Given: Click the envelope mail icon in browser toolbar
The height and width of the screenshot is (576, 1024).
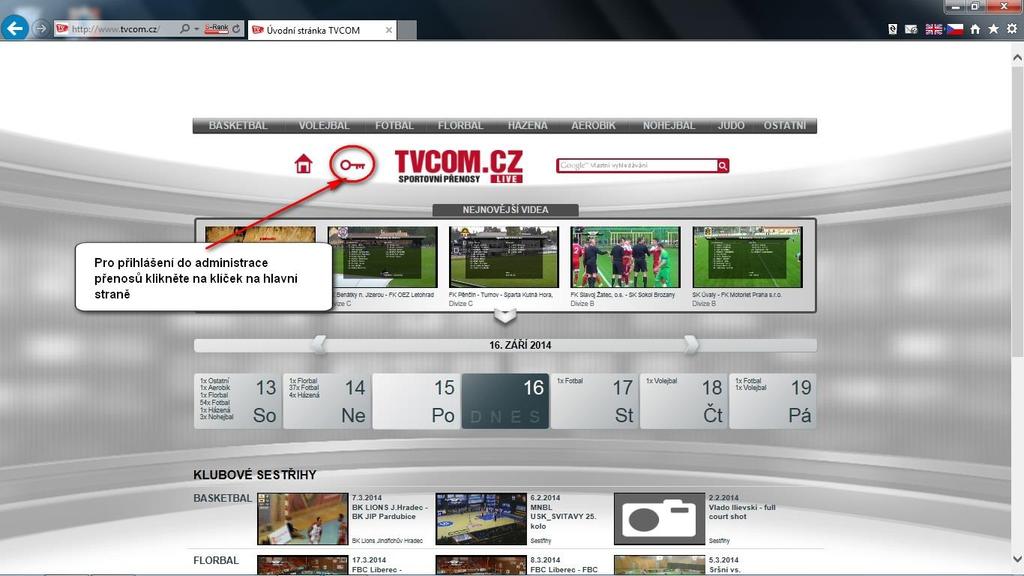Looking at the screenshot, I should (911, 29).
